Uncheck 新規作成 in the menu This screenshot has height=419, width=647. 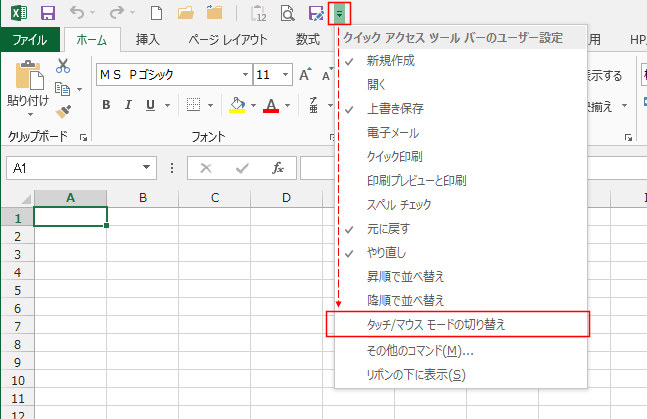pos(461,61)
